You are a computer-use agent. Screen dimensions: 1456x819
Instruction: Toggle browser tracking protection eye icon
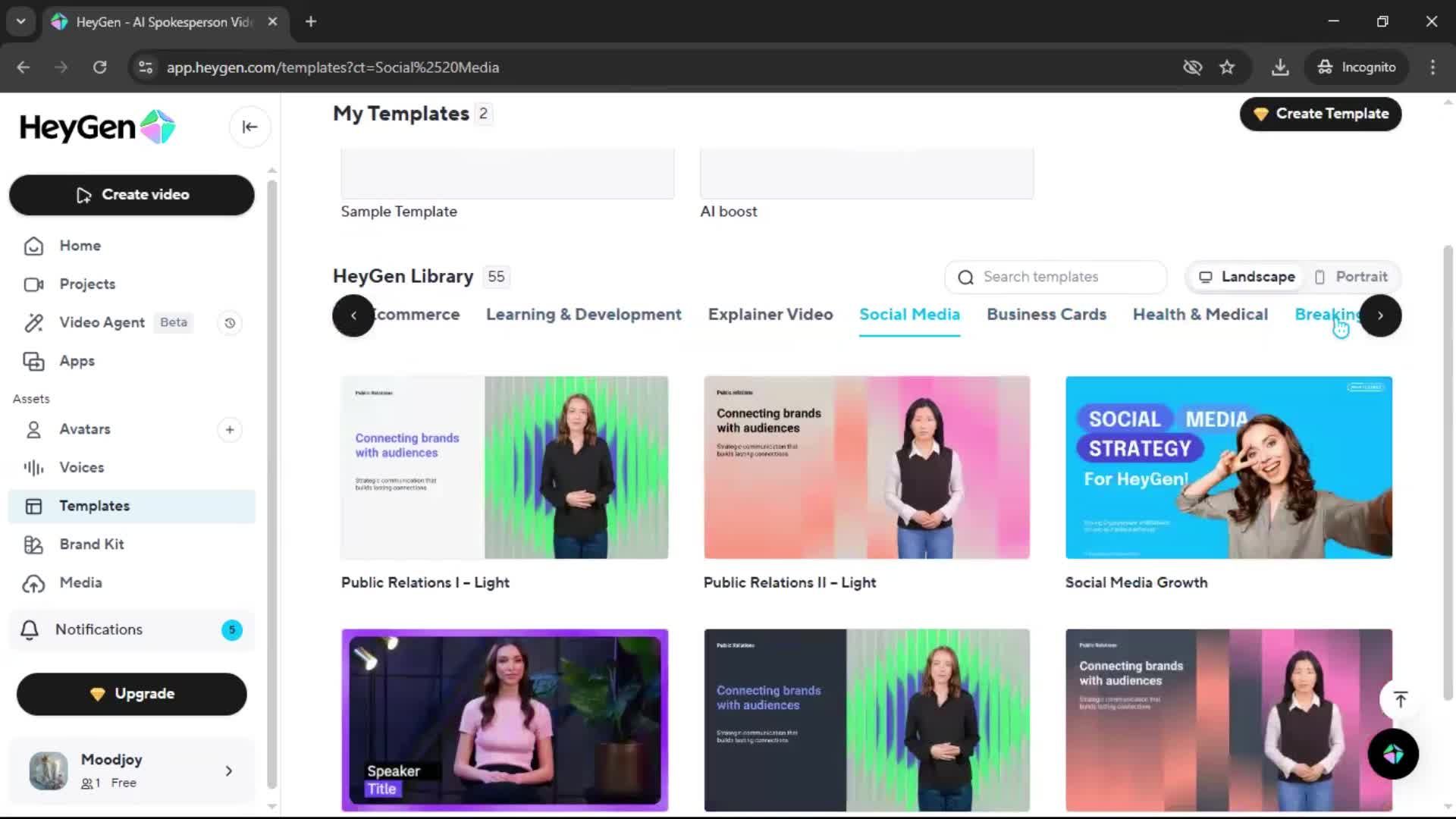1192,67
